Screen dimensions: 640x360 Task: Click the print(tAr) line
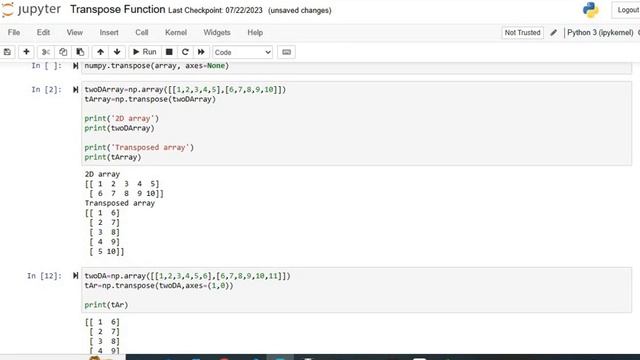pyautogui.click(x=106, y=305)
